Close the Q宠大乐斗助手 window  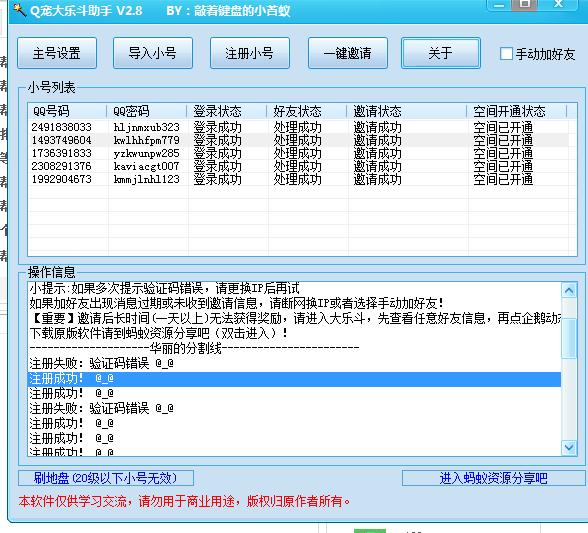[x=558, y=5]
